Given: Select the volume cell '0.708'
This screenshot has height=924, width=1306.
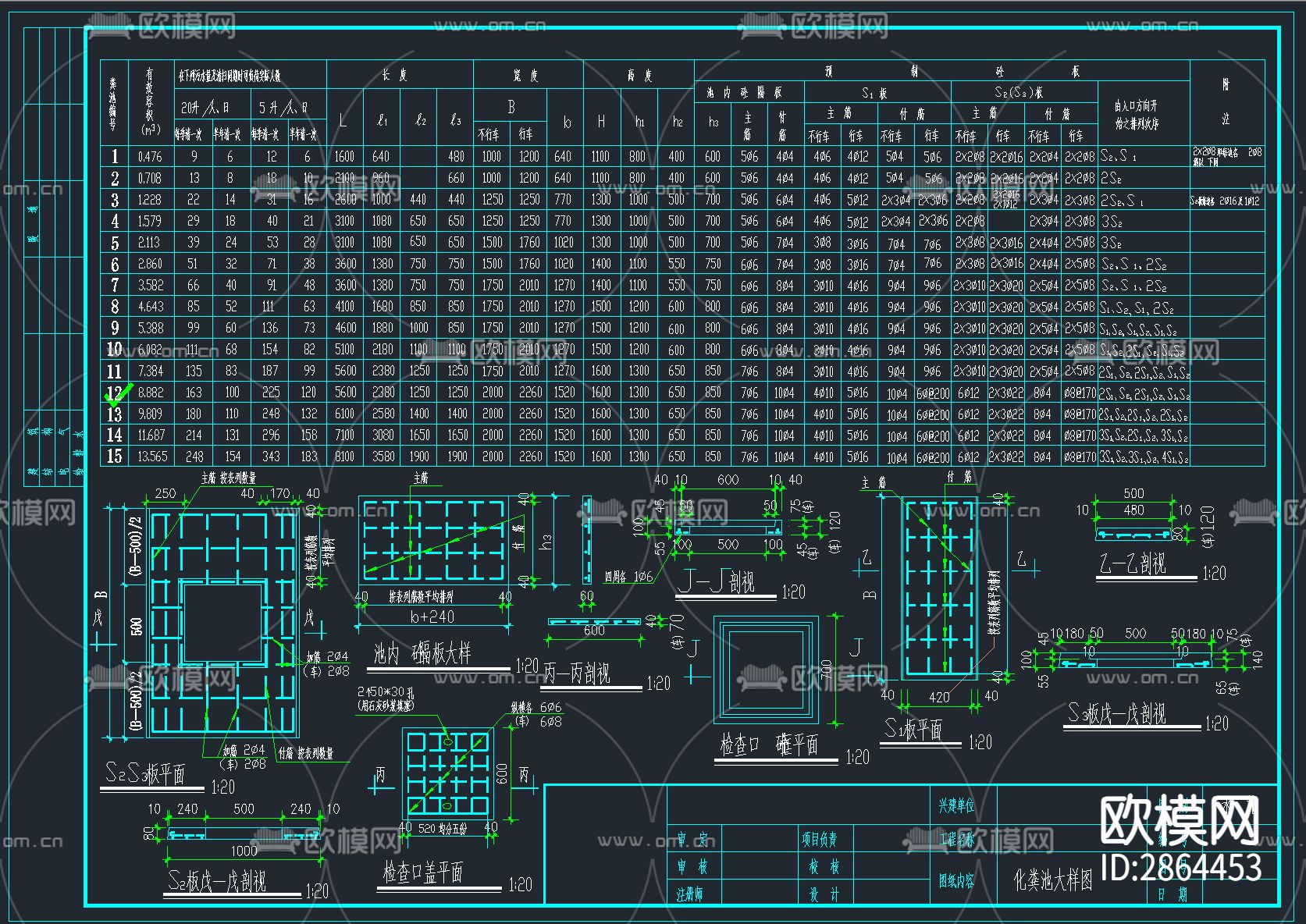Looking at the screenshot, I should coord(150,178).
